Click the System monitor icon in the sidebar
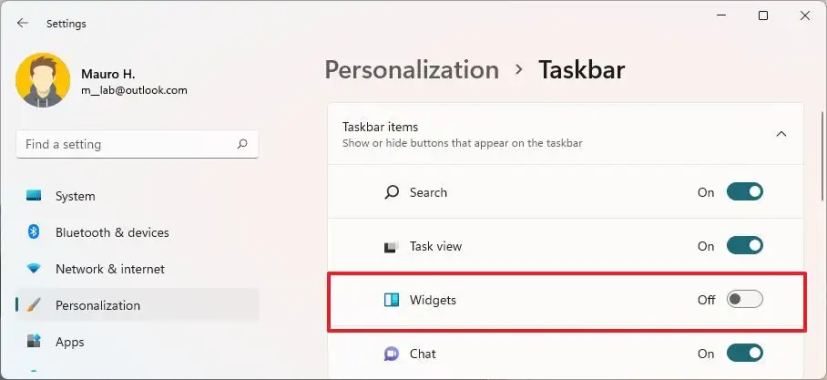The image size is (827, 380). click(x=34, y=196)
